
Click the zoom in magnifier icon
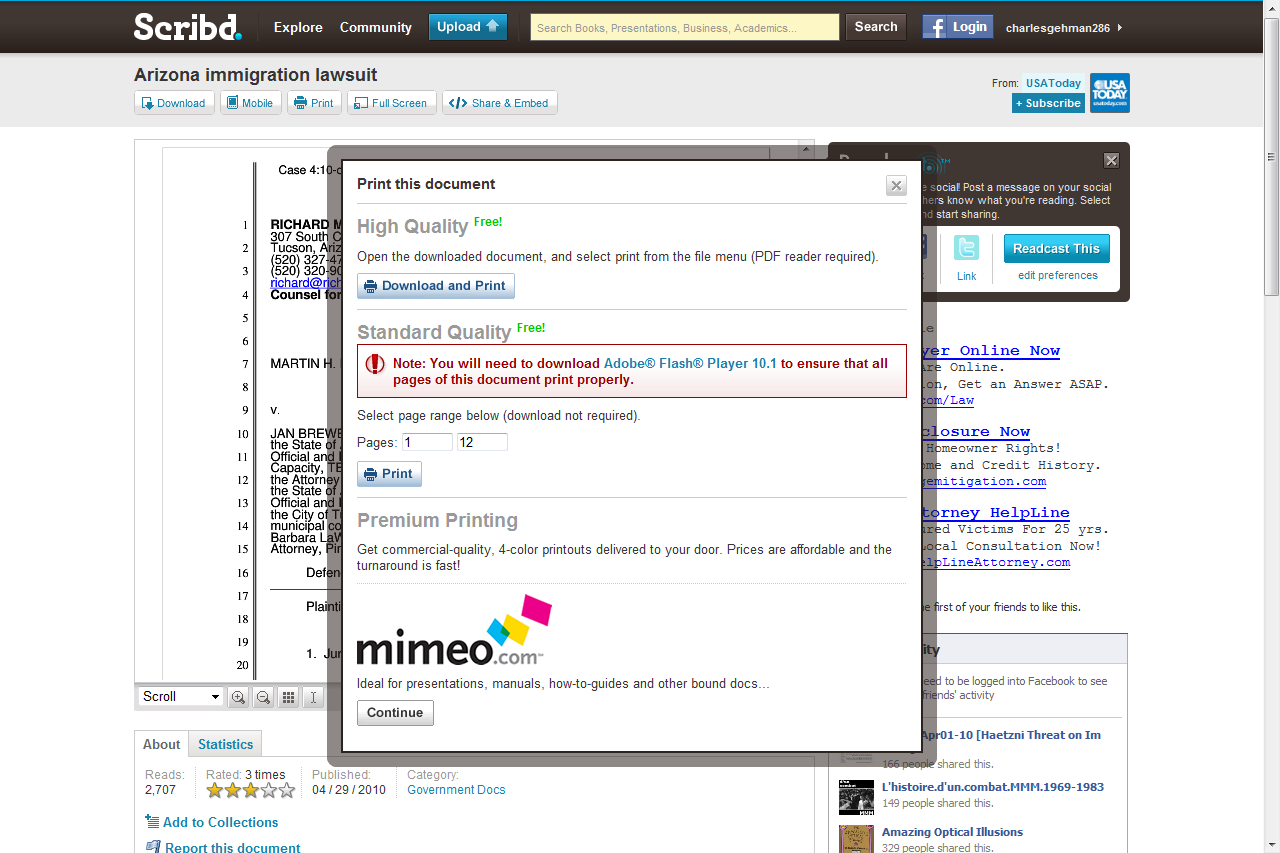(x=238, y=698)
